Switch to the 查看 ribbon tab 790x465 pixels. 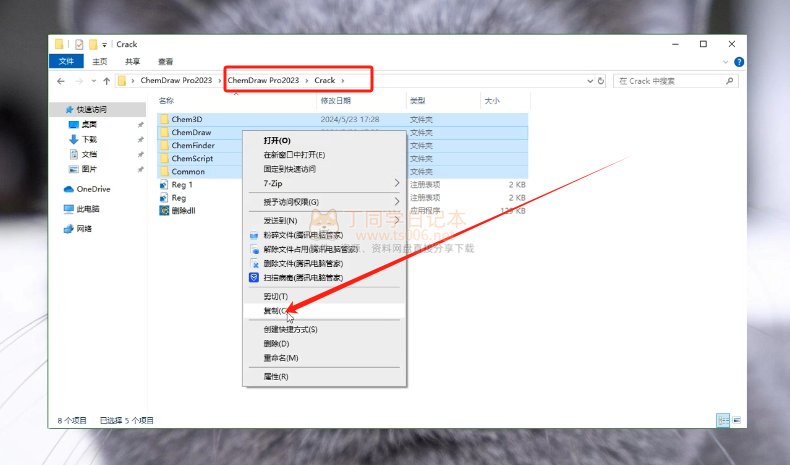tap(165, 61)
